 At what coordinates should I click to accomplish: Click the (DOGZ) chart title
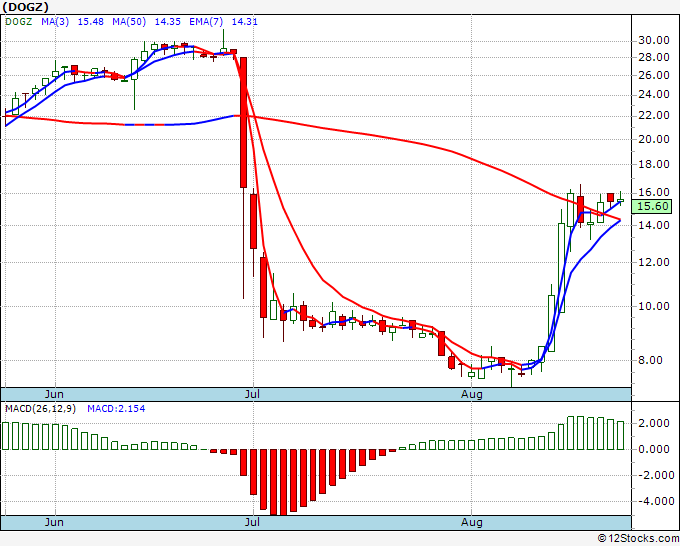[x=26, y=7]
